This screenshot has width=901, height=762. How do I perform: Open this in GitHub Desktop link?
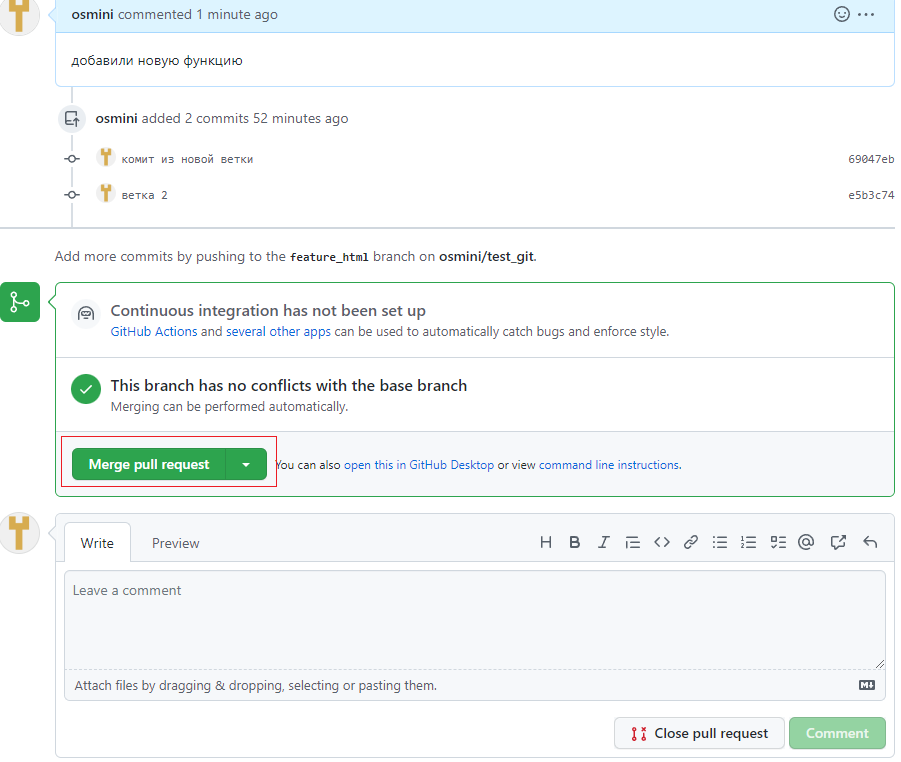click(418, 465)
